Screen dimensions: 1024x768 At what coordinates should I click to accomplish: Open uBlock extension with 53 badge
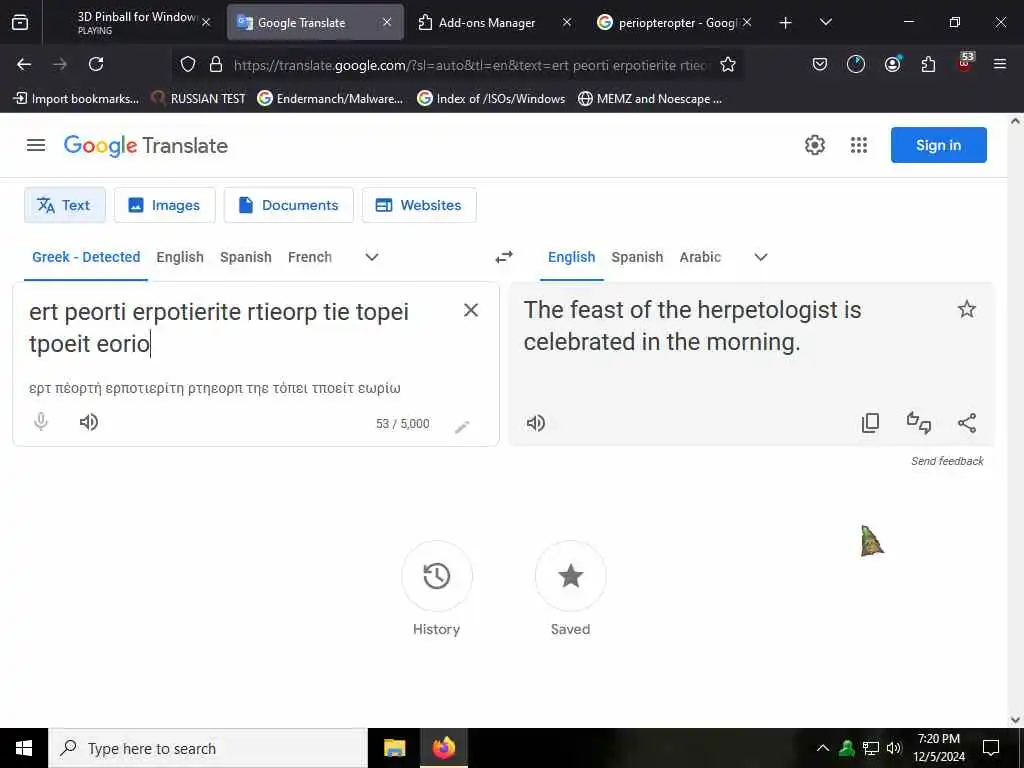point(965,63)
